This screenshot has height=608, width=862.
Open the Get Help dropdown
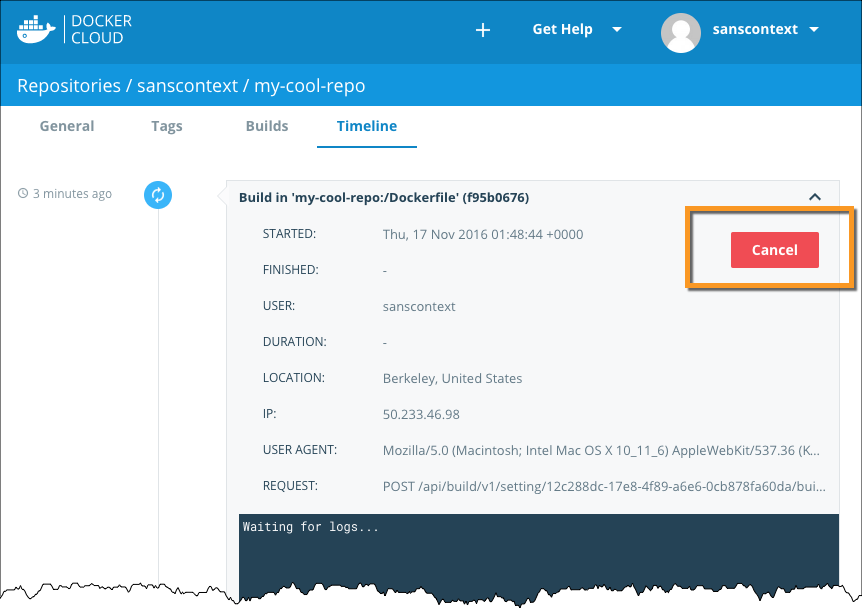(x=577, y=30)
